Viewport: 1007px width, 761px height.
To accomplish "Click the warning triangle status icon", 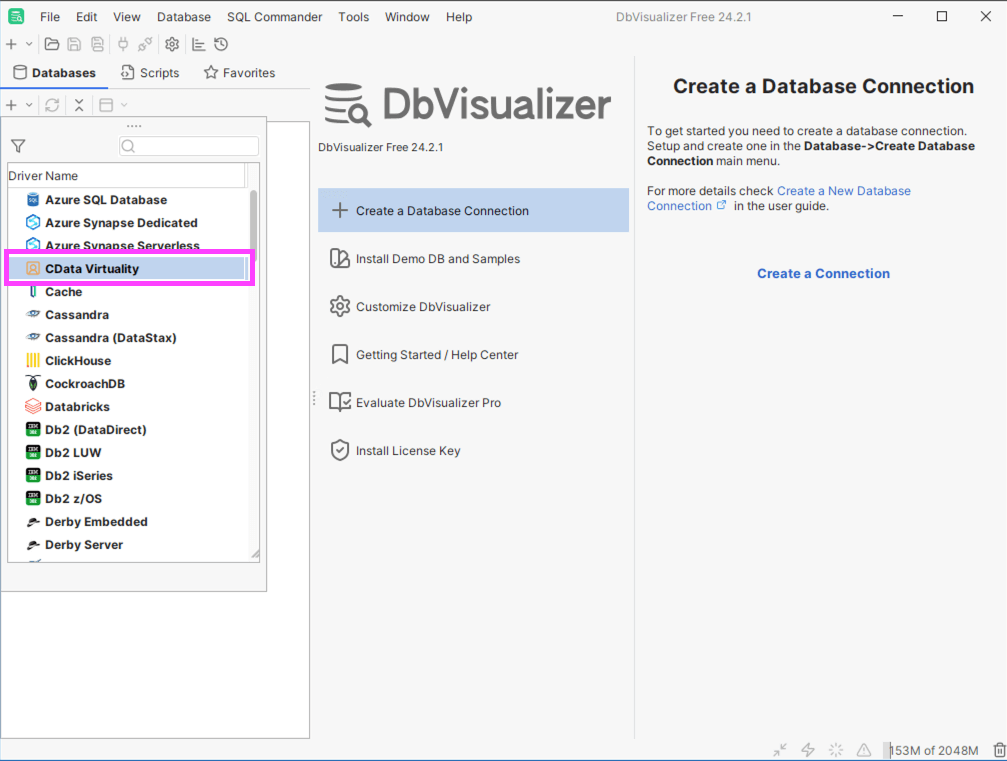I will pos(864,750).
